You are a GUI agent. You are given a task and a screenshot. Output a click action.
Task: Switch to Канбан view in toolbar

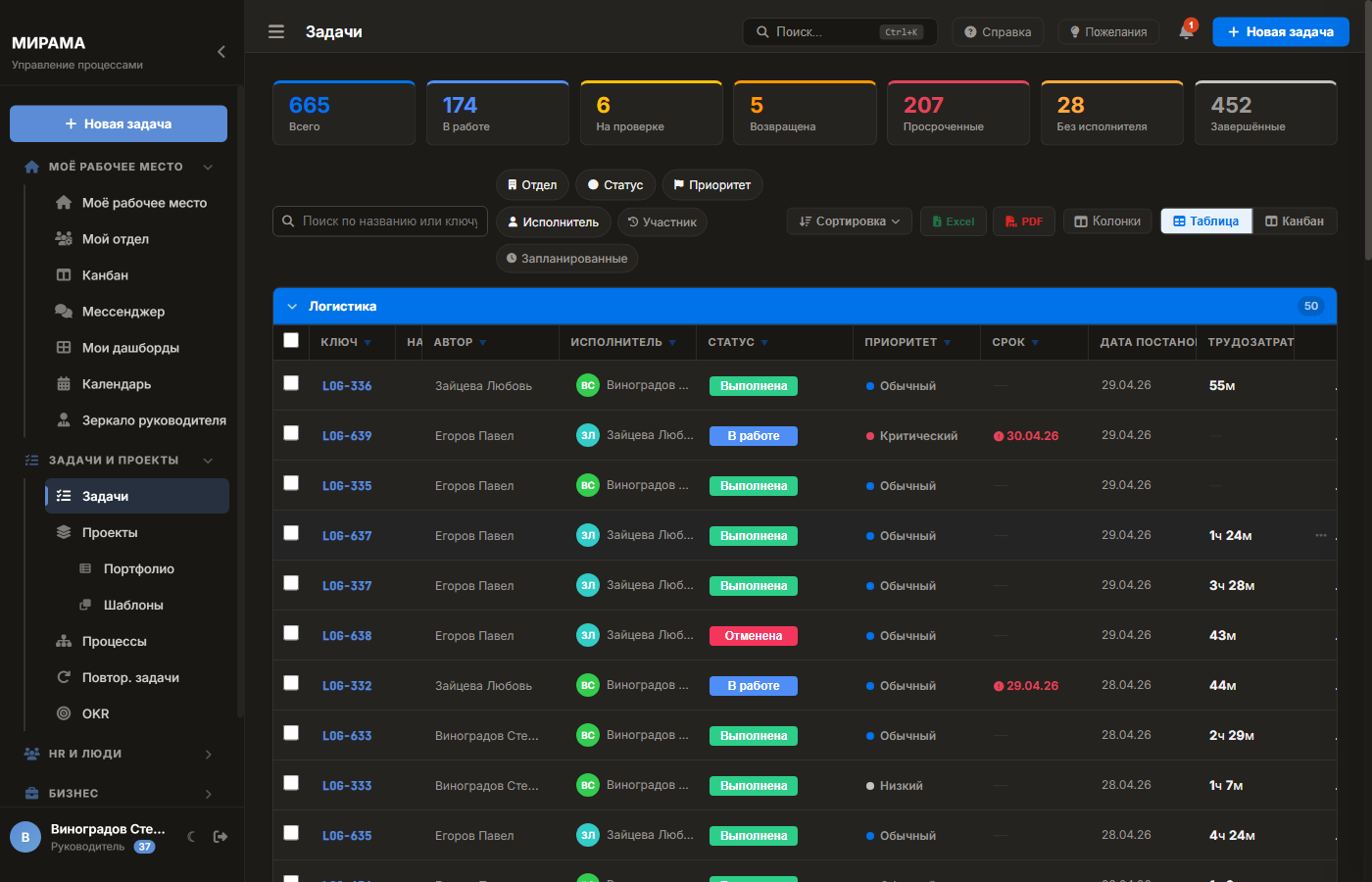point(1295,221)
